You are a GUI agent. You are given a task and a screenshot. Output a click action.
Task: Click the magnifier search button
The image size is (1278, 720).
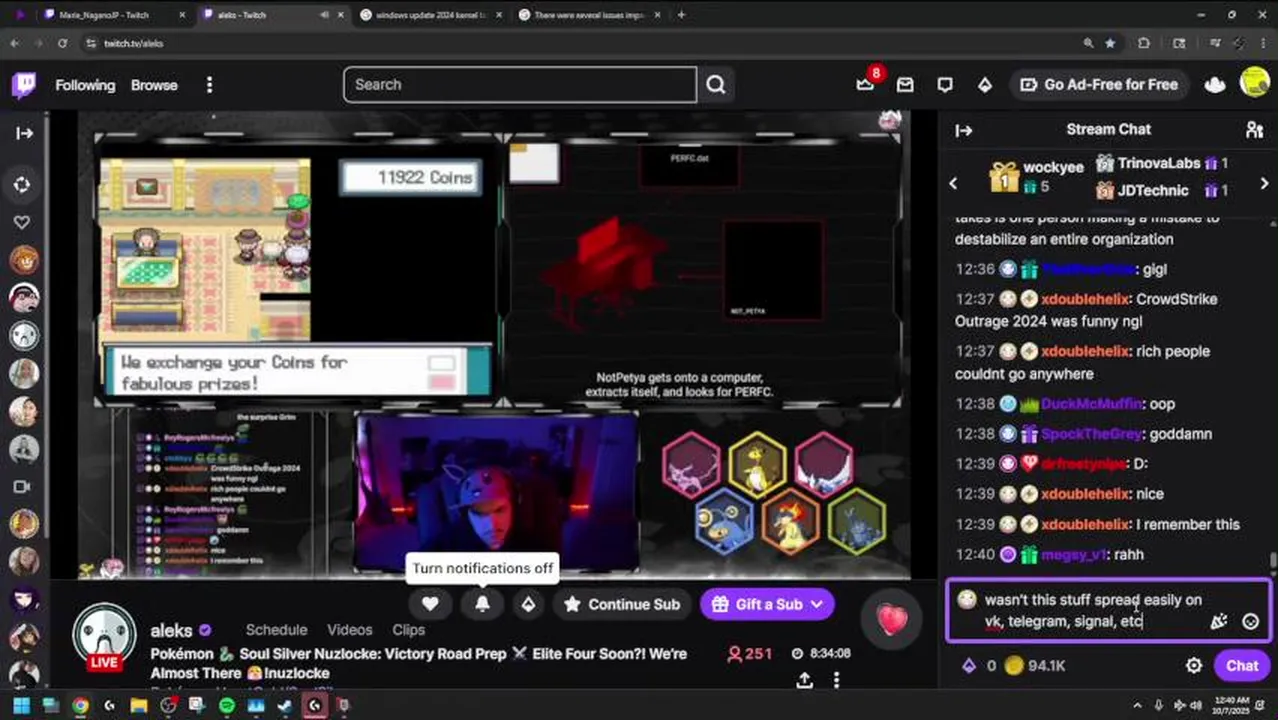coord(716,85)
